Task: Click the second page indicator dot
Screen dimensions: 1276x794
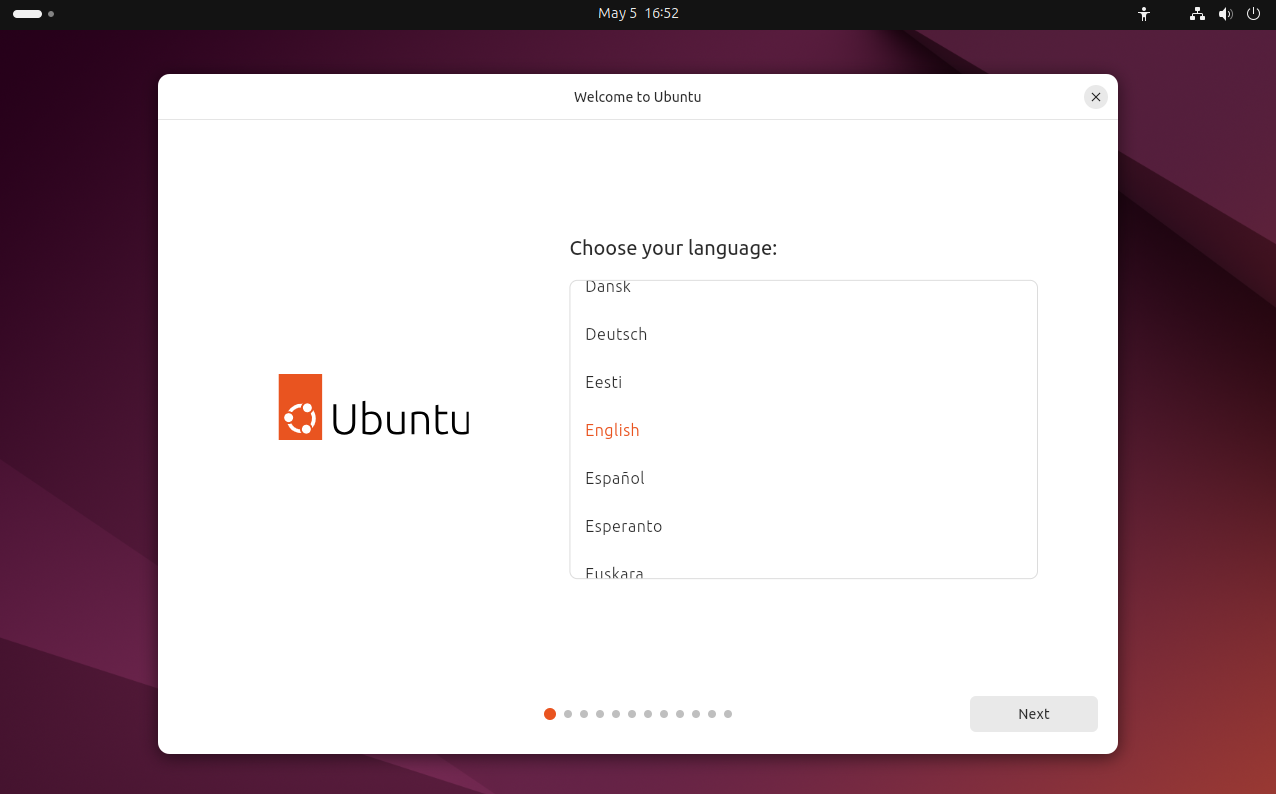Action: coord(568,714)
